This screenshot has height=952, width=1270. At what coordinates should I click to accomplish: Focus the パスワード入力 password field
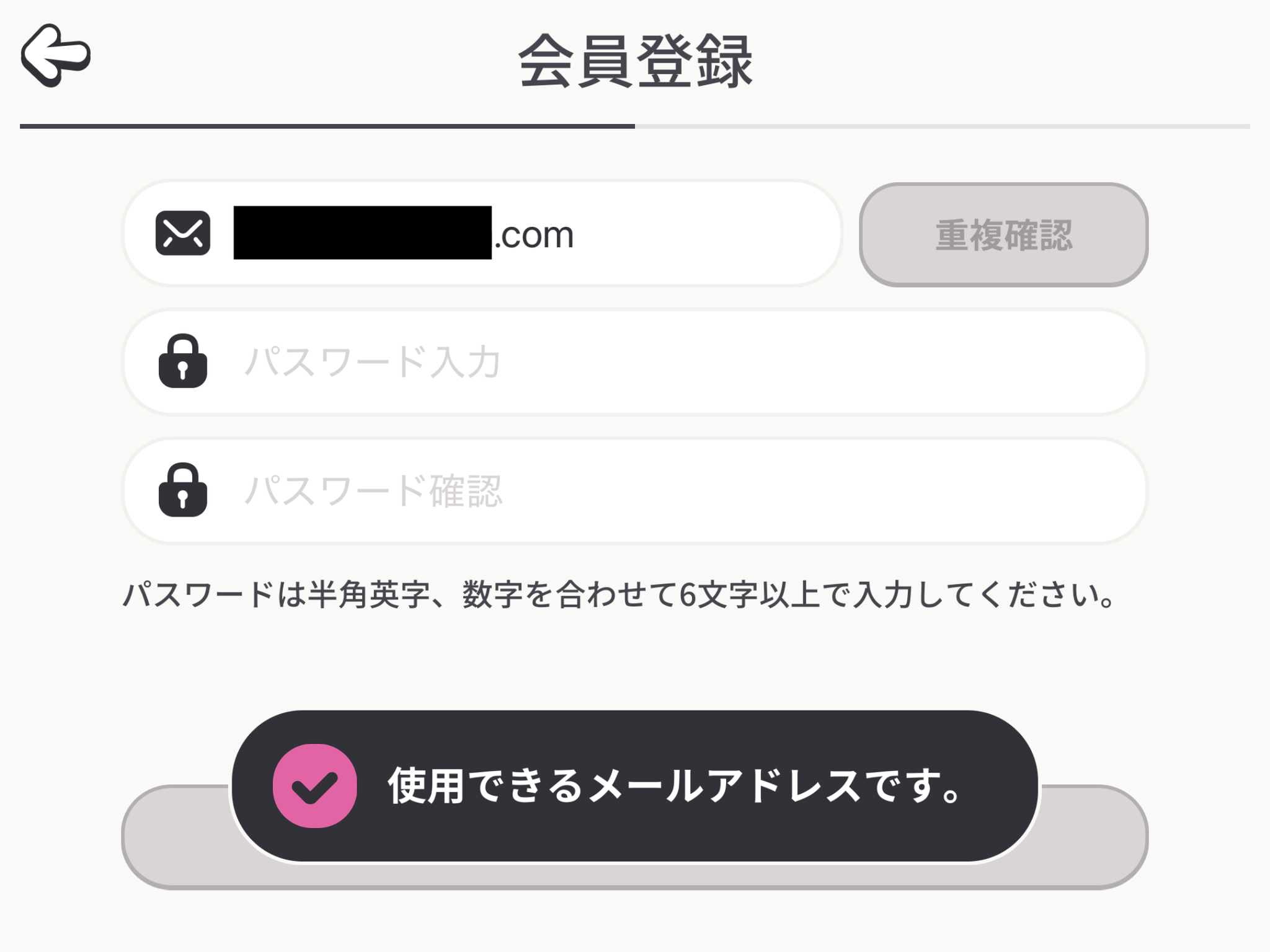coord(634,362)
